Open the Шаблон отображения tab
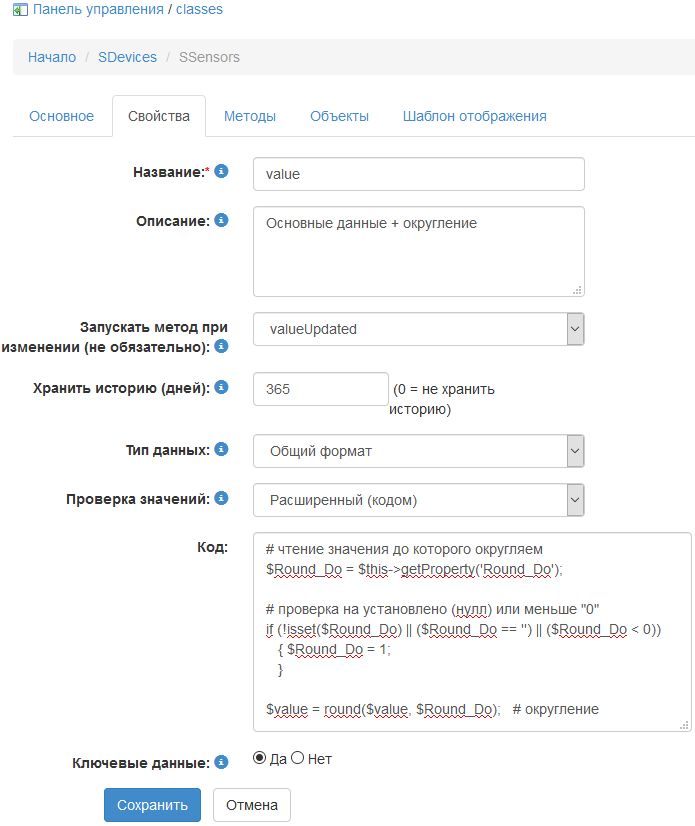Viewport: 695px width, 826px height. pyautogui.click(x=474, y=116)
